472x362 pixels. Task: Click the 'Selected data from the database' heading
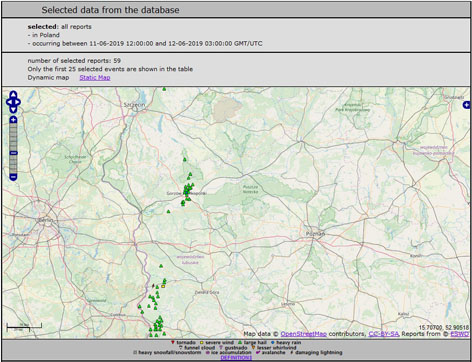click(110, 10)
